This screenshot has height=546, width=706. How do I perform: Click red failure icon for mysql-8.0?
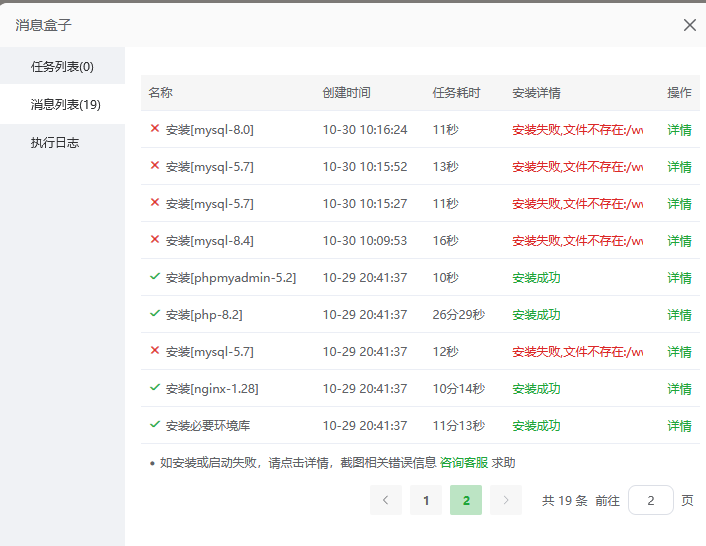click(154, 129)
